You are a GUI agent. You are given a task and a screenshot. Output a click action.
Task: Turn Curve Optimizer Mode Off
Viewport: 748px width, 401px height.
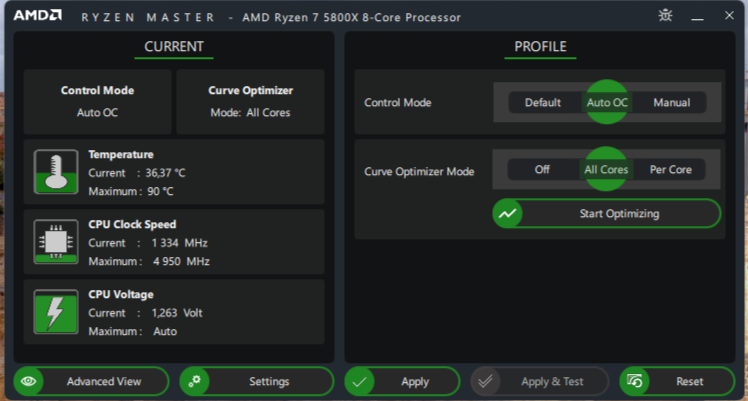(x=542, y=170)
